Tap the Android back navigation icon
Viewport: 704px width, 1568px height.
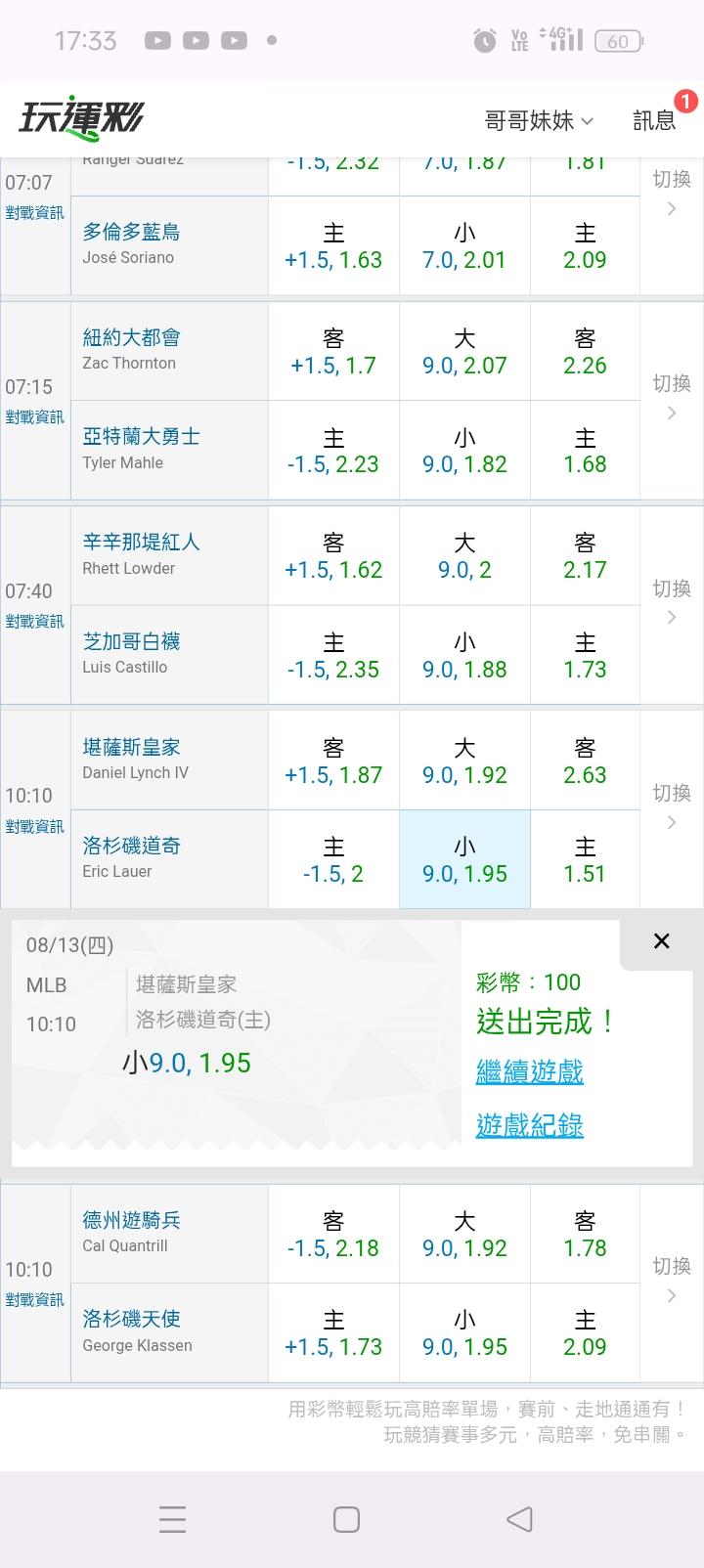(x=520, y=1519)
